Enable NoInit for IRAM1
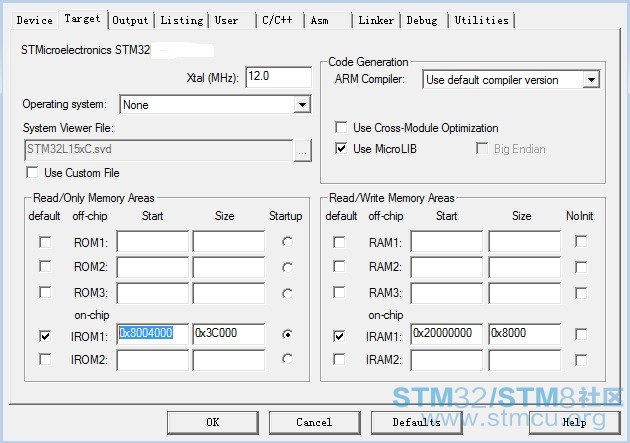The width and height of the screenshot is (630, 443). 581,334
